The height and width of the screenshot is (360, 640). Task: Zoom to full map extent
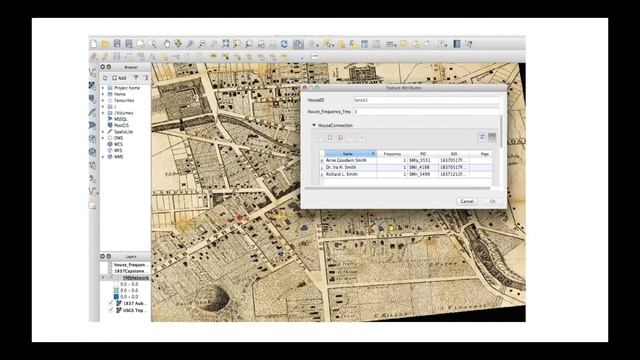(x=225, y=44)
